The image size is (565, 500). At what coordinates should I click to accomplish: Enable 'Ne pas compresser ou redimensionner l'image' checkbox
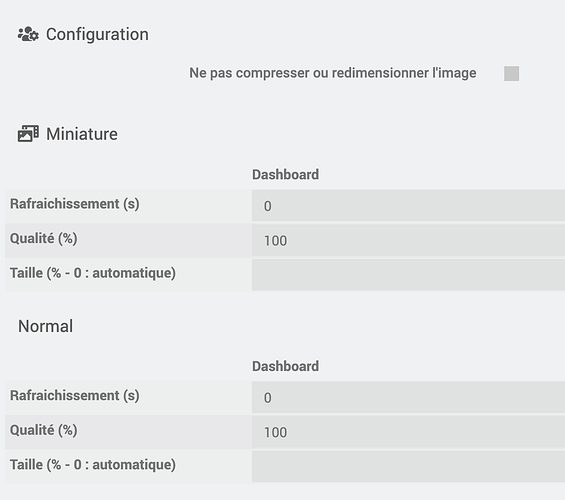pyautogui.click(x=511, y=73)
